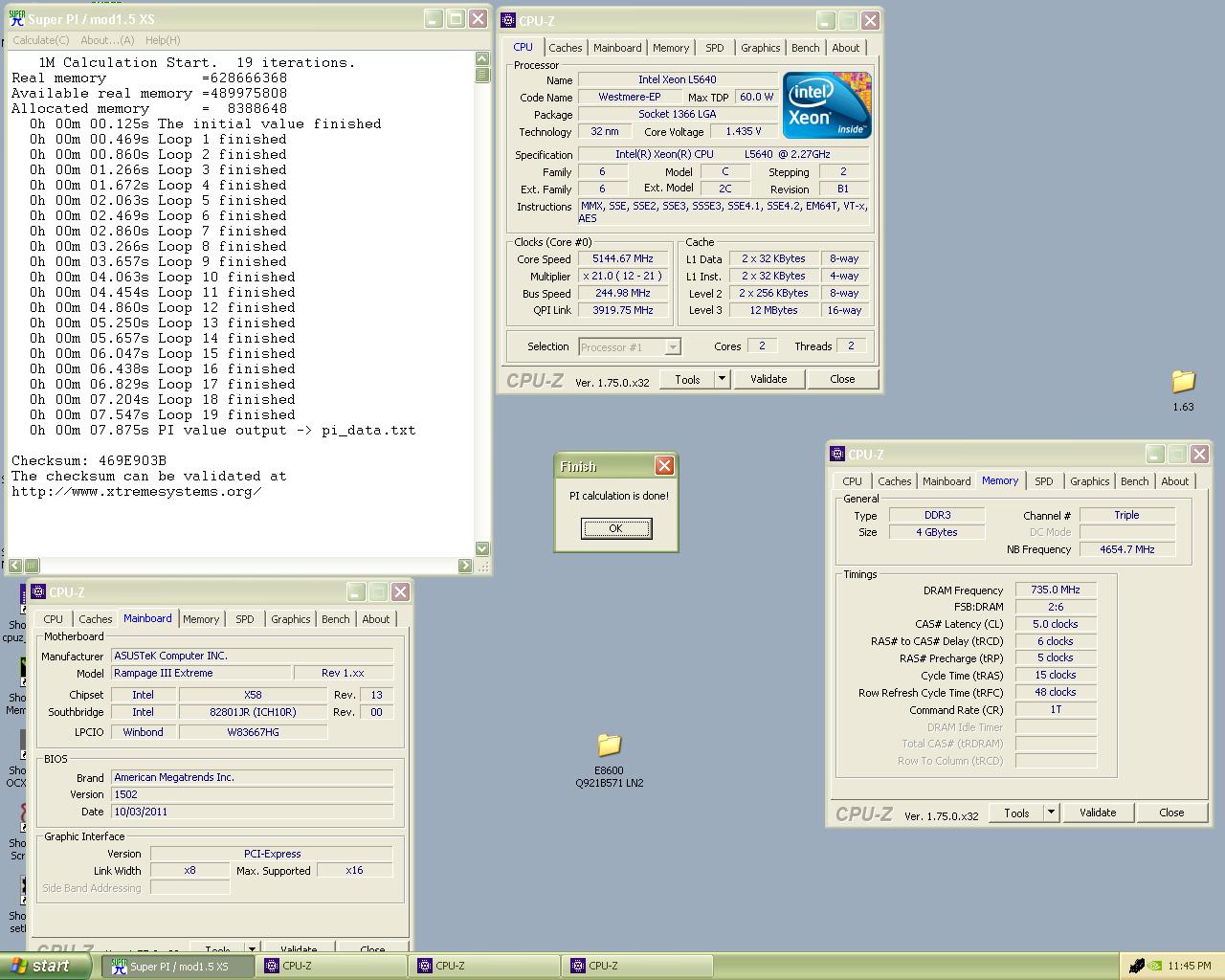The image size is (1225, 980).
Task: Activate the first CPU-Z taskbar button
Action: (331, 967)
